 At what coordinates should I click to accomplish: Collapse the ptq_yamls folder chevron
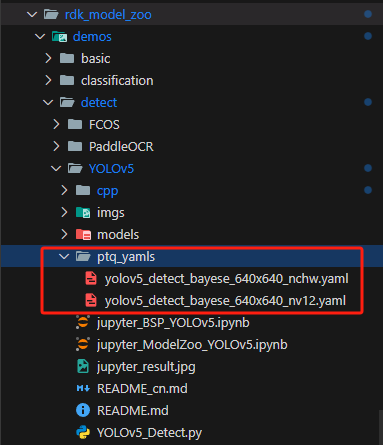tap(64, 257)
